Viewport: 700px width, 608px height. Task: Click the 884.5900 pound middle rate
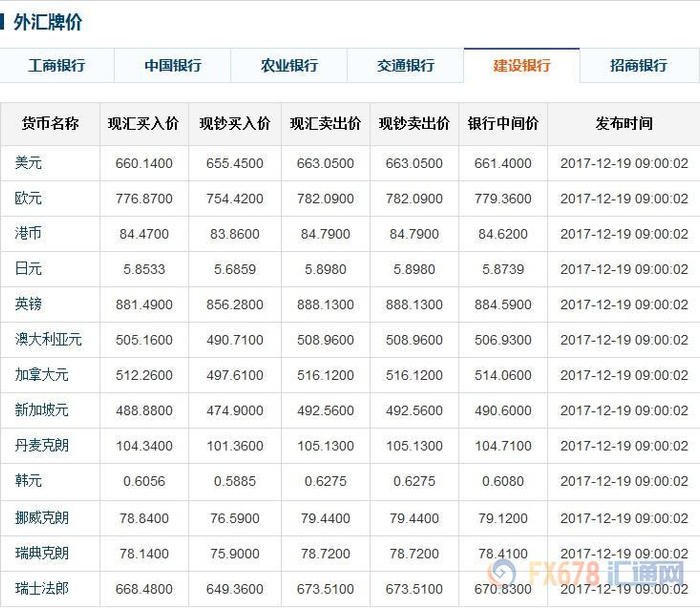[503, 305]
